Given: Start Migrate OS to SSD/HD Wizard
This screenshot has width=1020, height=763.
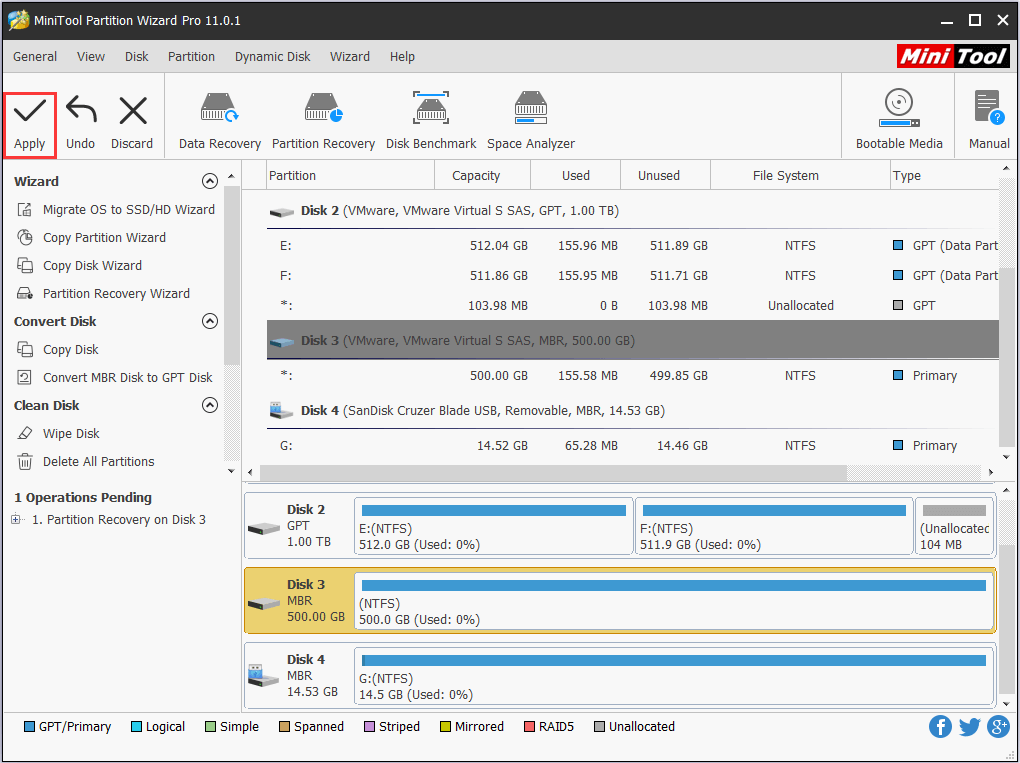Looking at the screenshot, I should pyautogui.click(x=129, y=209).
